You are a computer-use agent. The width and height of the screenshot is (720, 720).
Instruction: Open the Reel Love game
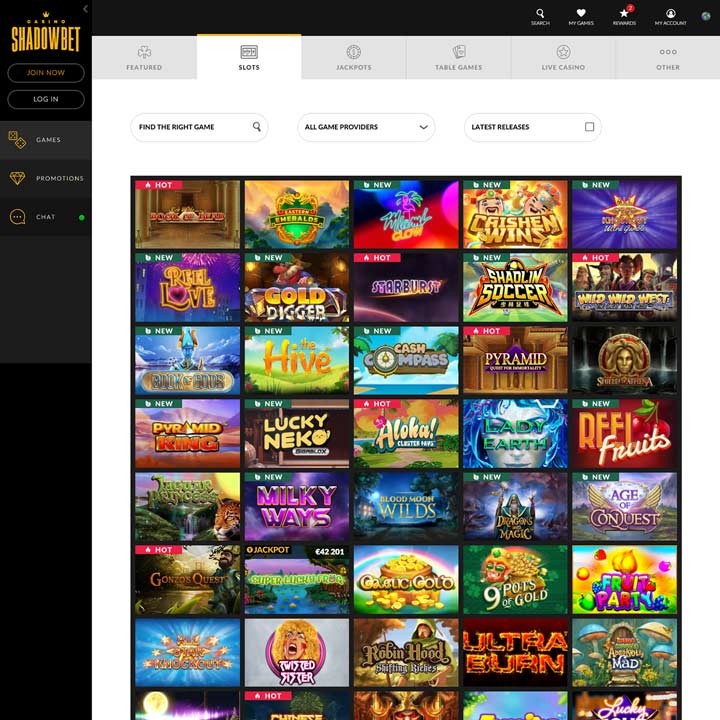click(x=187, y=287)
